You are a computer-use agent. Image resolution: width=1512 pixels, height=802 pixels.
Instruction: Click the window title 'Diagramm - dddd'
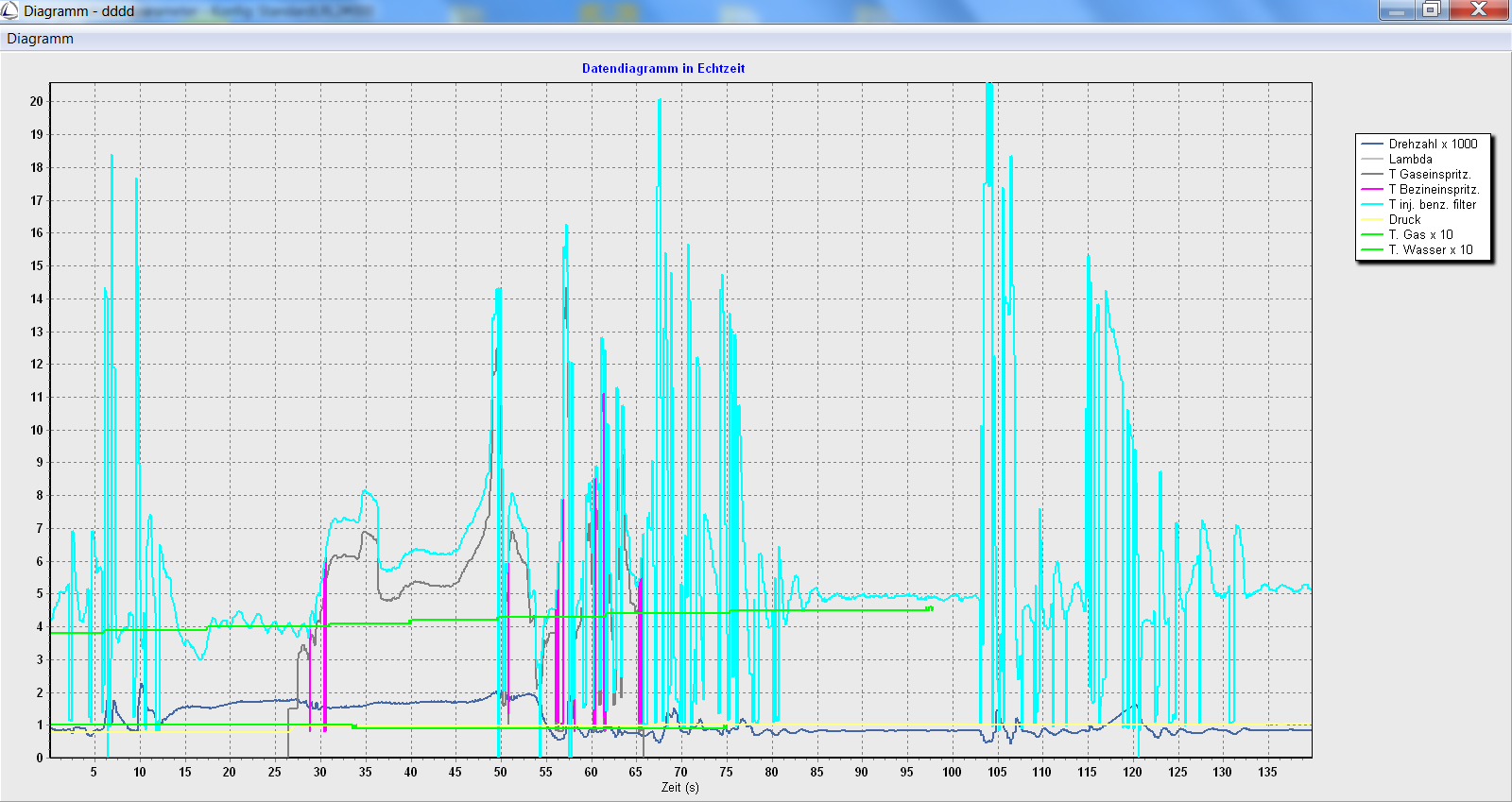coord(78,11)
